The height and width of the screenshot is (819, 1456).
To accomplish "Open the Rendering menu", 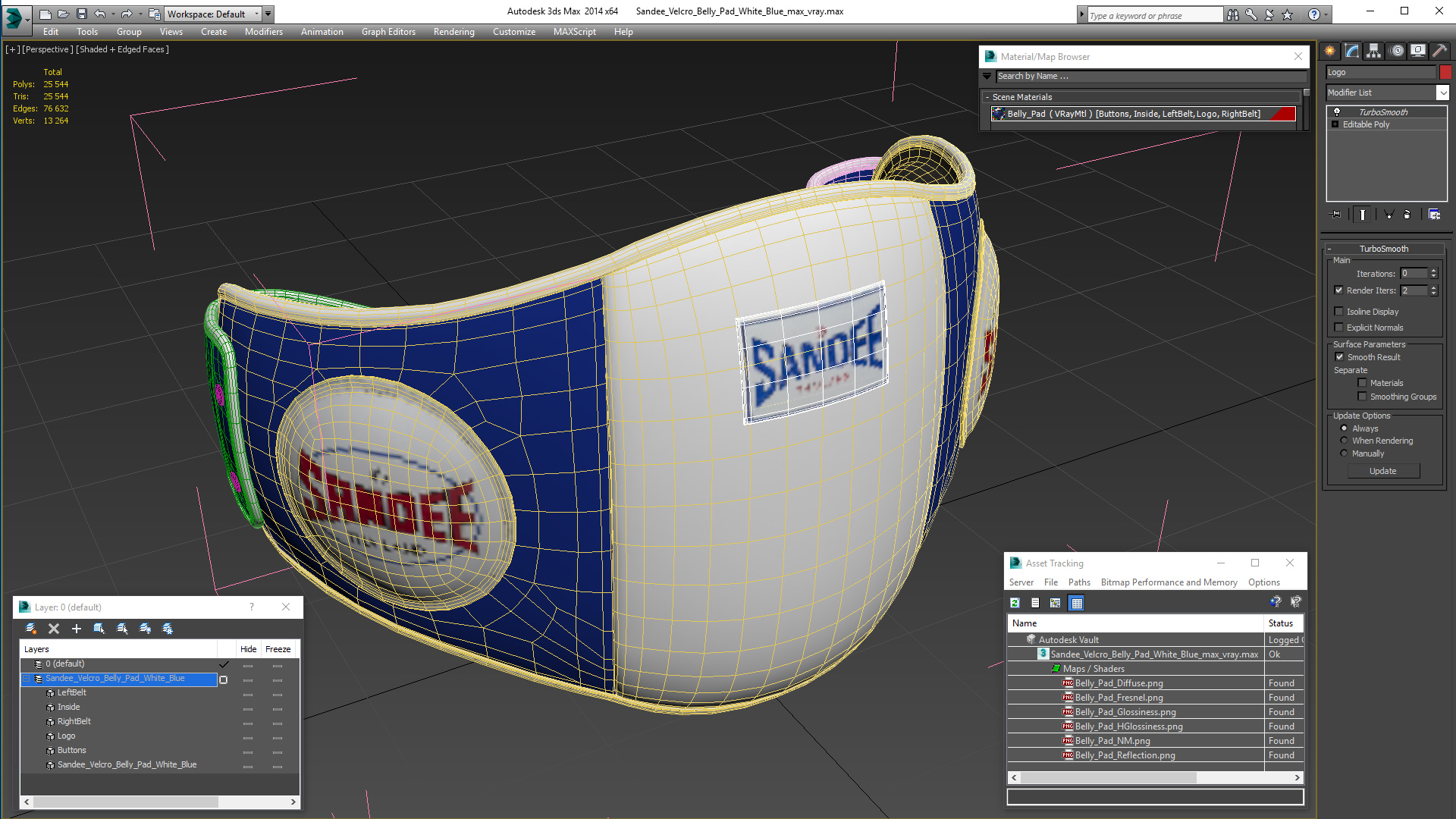I will click(453, 32).
